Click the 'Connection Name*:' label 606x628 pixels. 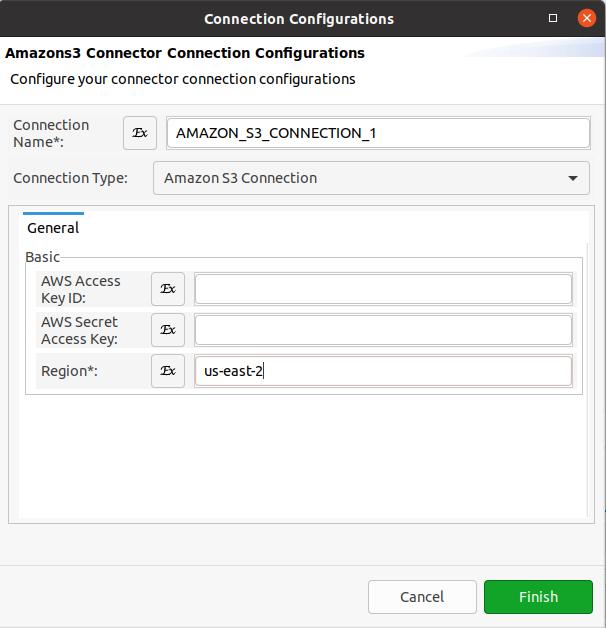[51, 133]
